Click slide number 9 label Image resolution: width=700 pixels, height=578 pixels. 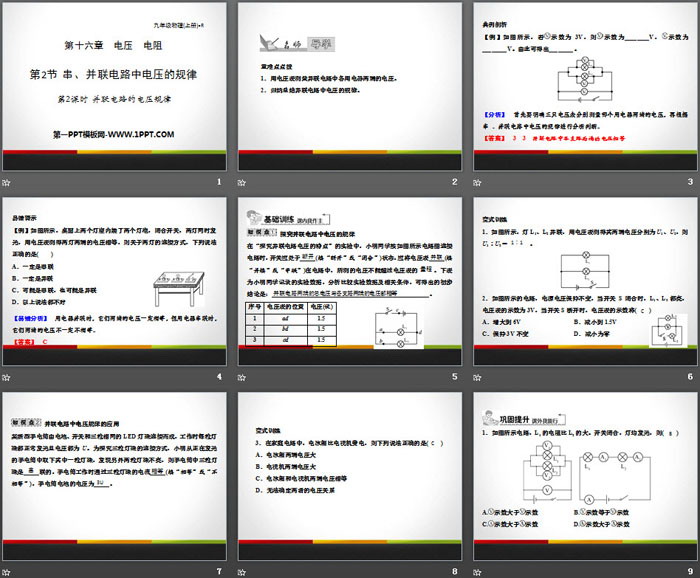(x=690, y=571)
